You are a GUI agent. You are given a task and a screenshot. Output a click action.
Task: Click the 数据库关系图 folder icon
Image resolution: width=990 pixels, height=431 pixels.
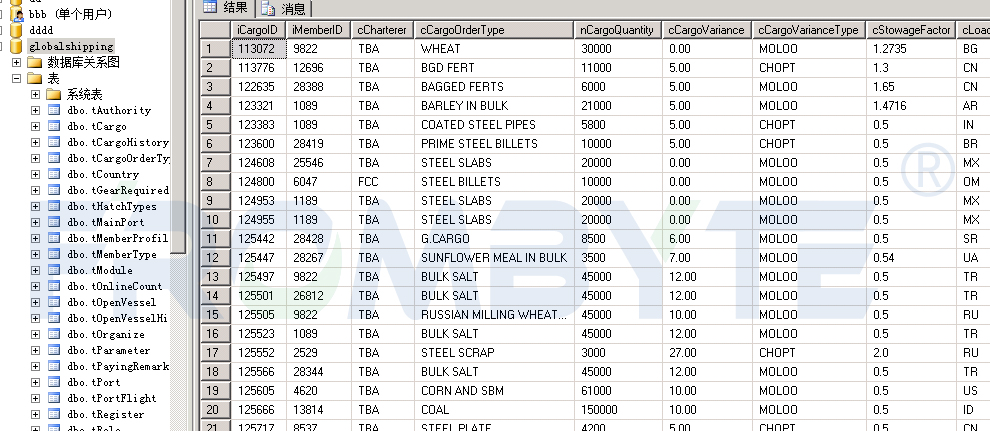[34, 62]
